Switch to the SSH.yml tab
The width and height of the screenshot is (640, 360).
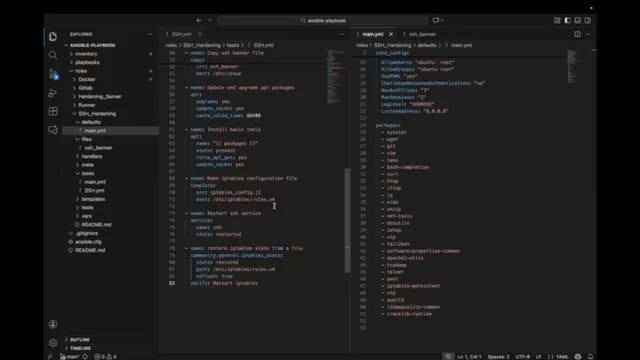point(181,34)
